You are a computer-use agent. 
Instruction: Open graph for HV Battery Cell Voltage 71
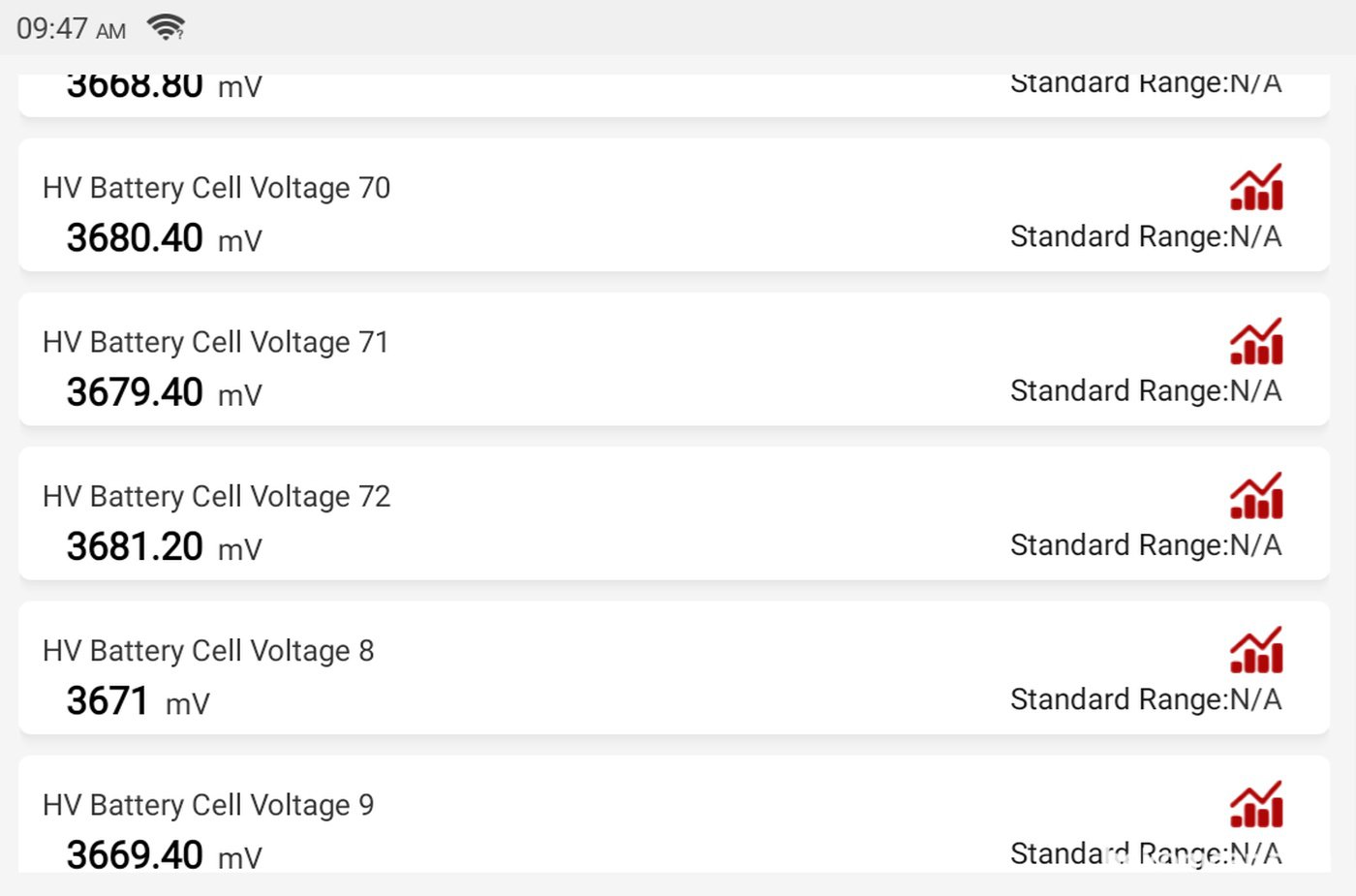1256,341
